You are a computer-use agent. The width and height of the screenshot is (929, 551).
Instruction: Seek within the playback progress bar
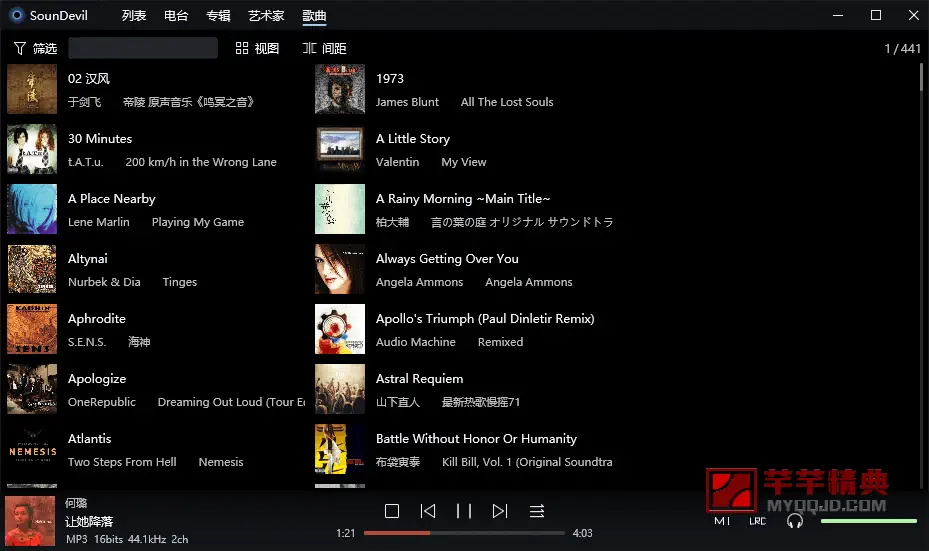point(464,533)
